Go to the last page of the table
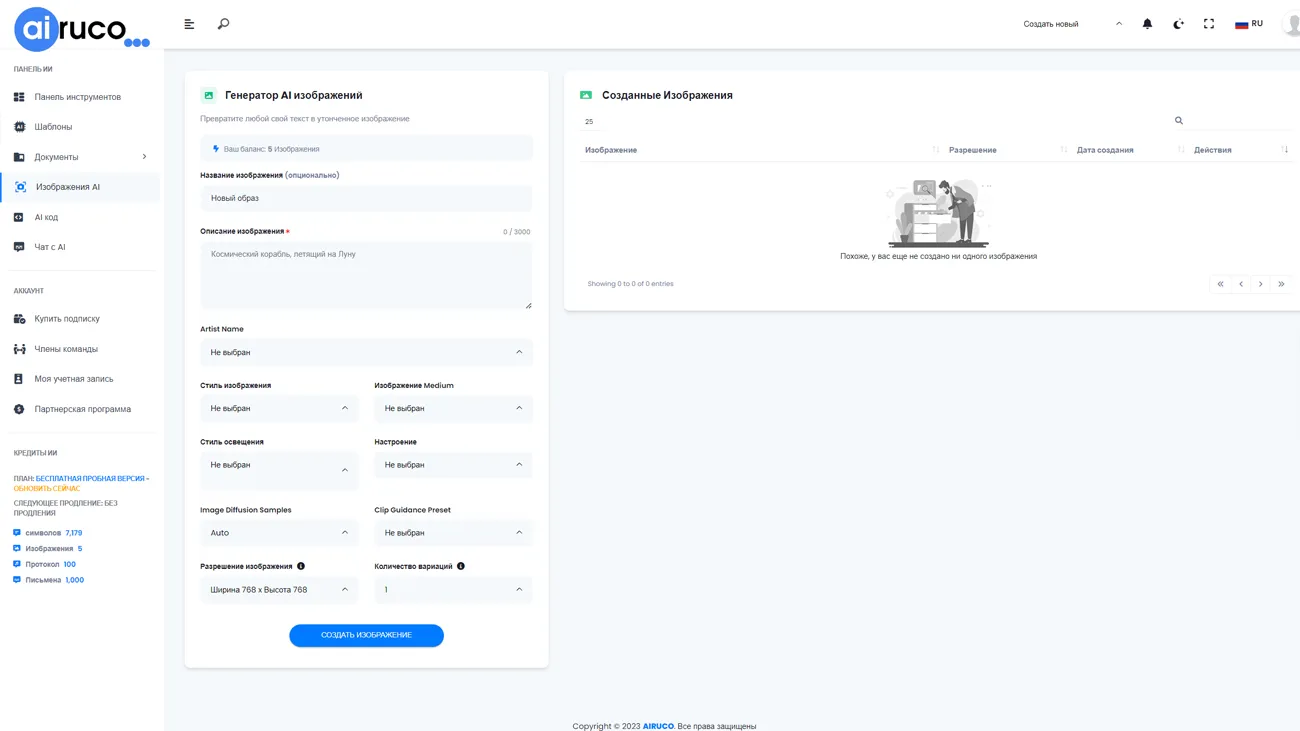This screenshot has height=731, width=1300. pos(1281,284)
